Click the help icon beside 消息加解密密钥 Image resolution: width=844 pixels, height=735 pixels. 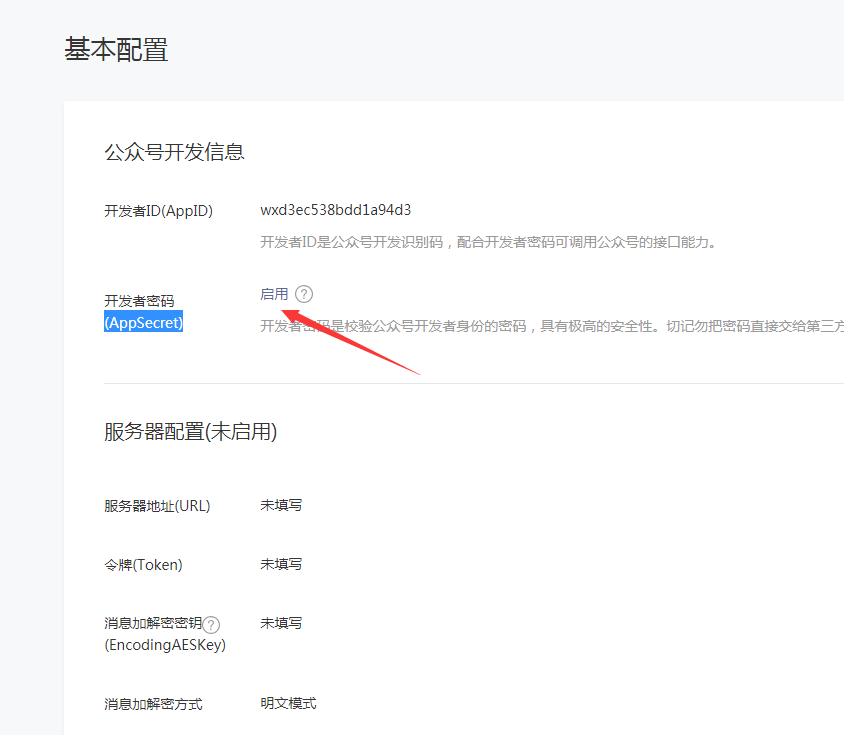click(211, 624)
